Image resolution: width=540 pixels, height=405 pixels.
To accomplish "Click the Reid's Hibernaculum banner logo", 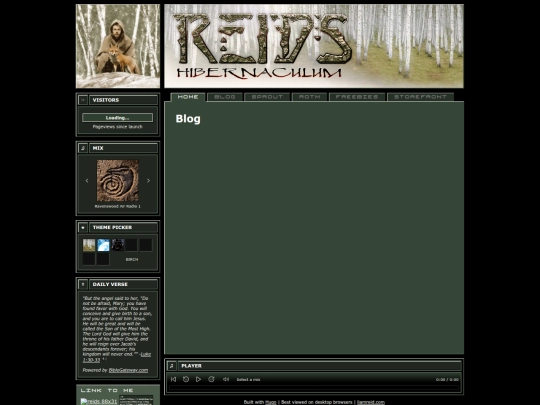I will pyautogui.click(x=314, y=46).
